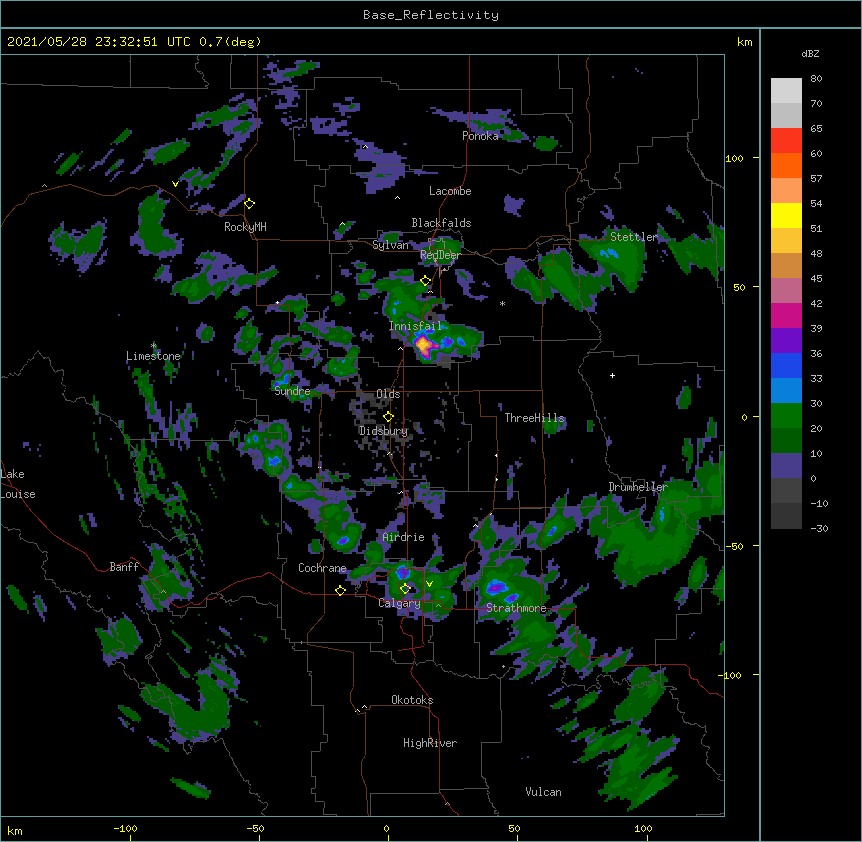The height and width of the screenshot is (842, 862).
Task: Click the intense yellow storm core near Innisfail
Action: click(423, 345)
